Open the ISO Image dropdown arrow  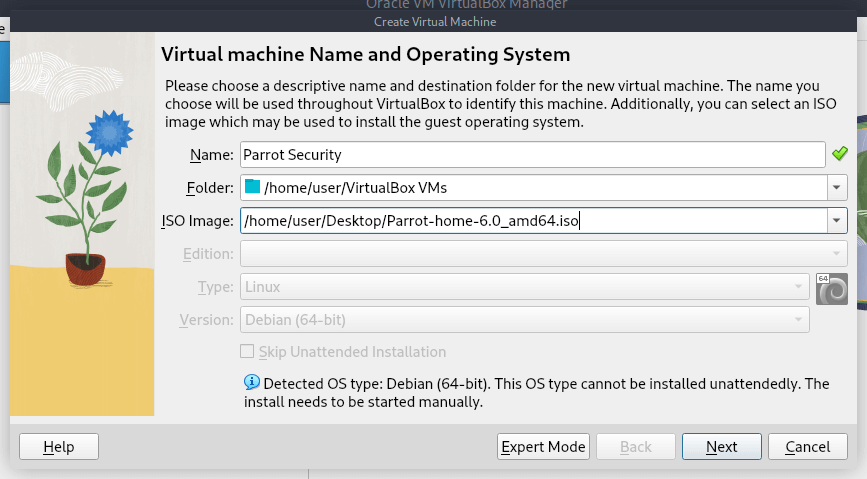point(836,221)
